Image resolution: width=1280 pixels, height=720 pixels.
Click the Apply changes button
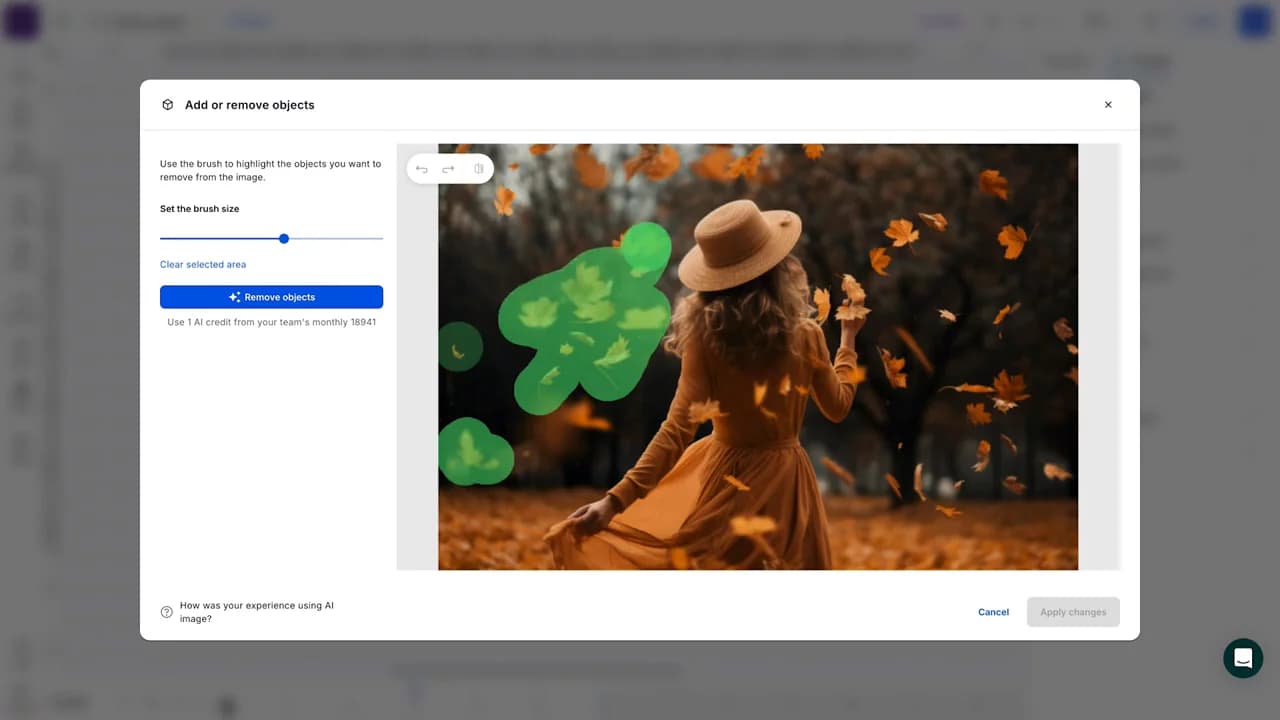click(x=1073, y=612)
